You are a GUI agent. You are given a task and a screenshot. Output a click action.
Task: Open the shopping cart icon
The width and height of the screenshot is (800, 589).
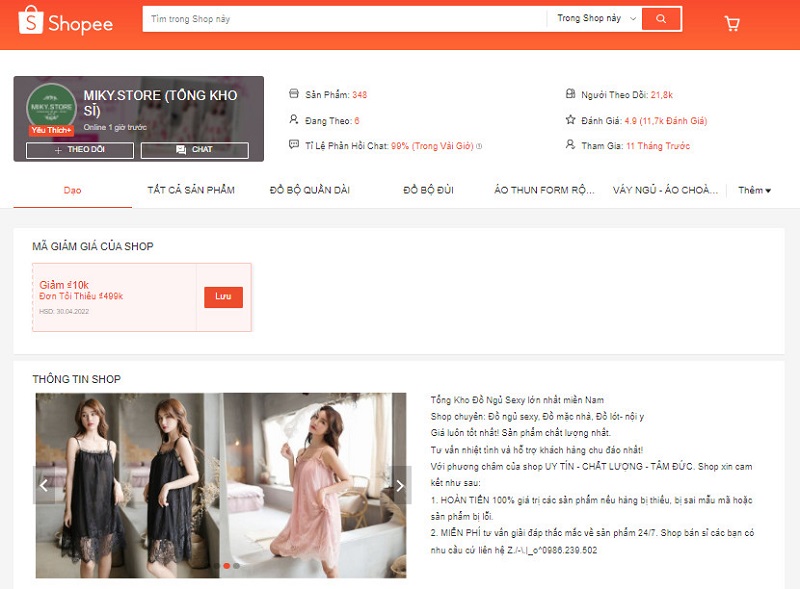732,23
